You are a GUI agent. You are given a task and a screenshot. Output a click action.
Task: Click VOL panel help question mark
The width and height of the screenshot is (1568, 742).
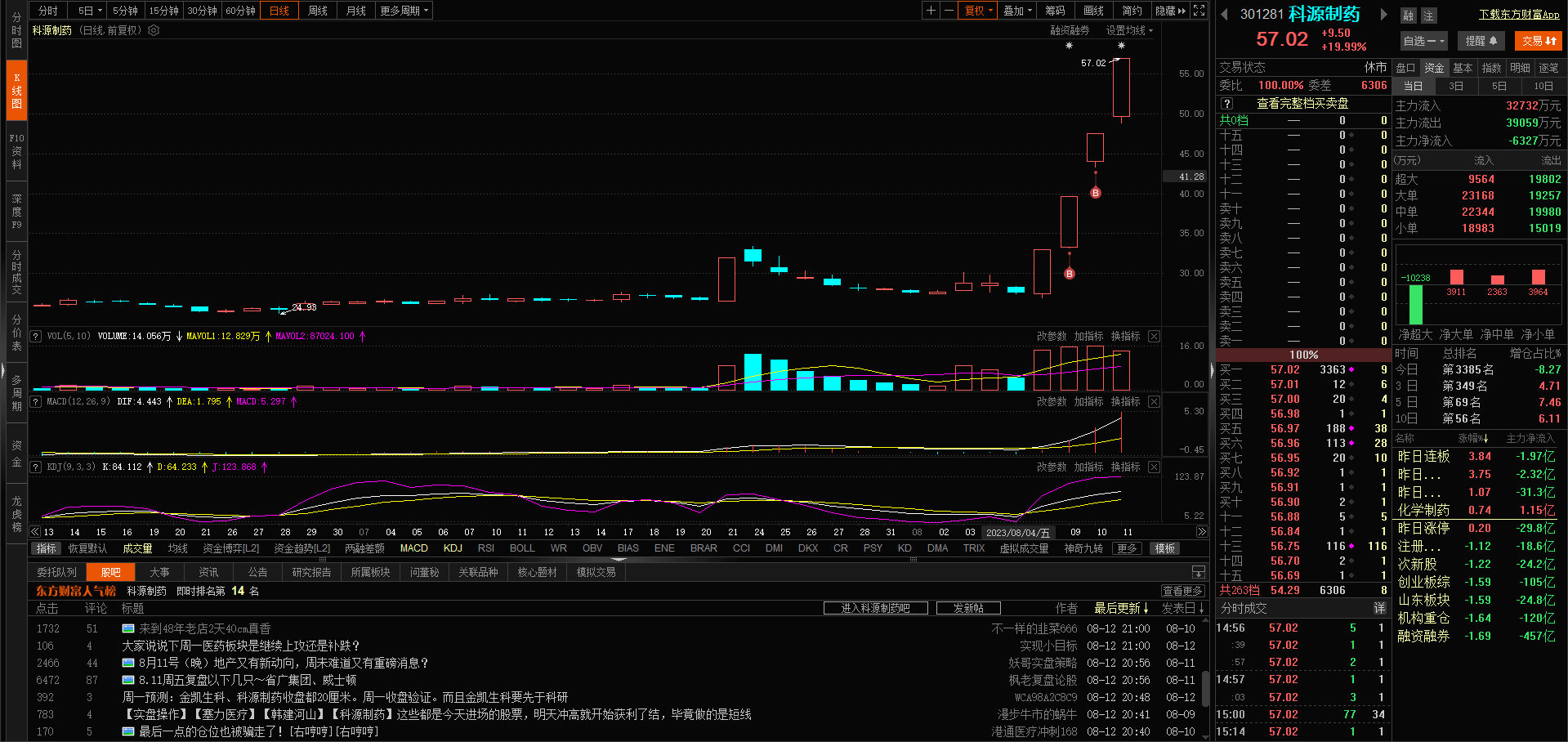pyautogui.click(x=36, y=336)
